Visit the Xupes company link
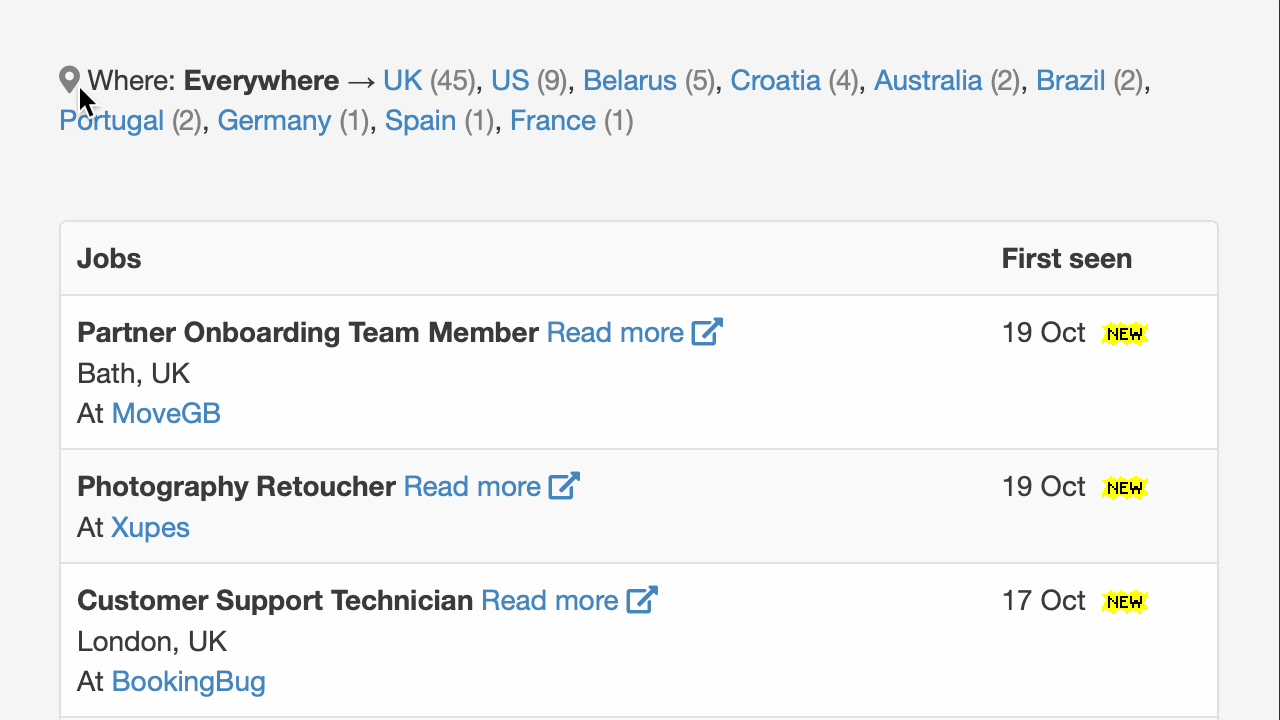Screen dimensions: 1280x720 (150, 527)
